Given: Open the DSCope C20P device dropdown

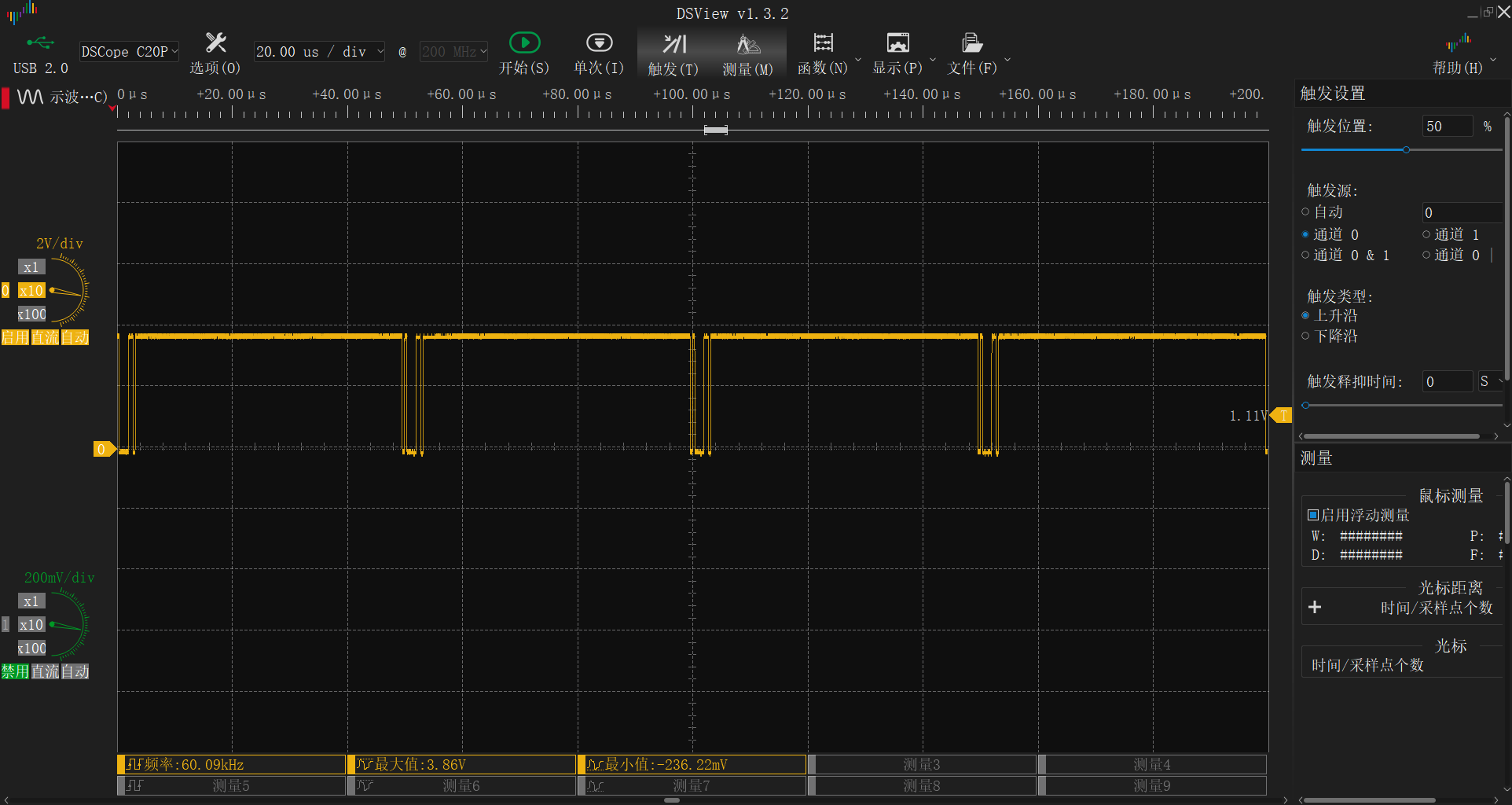Looking at the screenshot, I should point(129,52).
